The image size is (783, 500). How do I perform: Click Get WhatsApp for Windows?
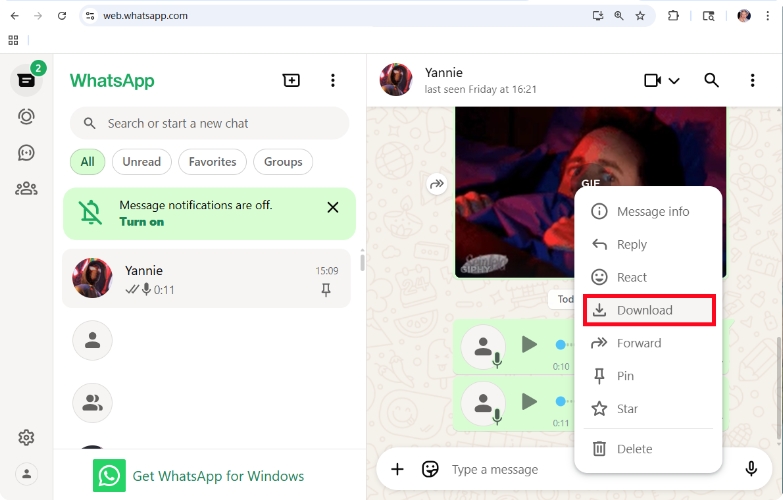click(x=217, y=476)
